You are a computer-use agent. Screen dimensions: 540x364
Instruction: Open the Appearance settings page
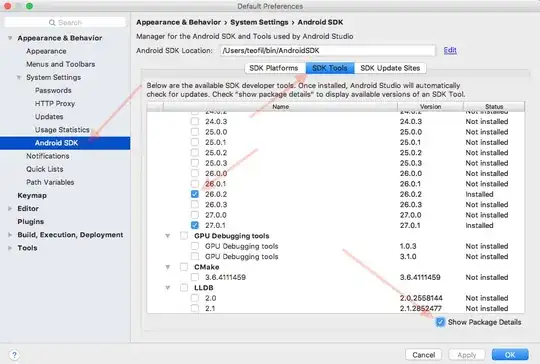click(46, 51)
